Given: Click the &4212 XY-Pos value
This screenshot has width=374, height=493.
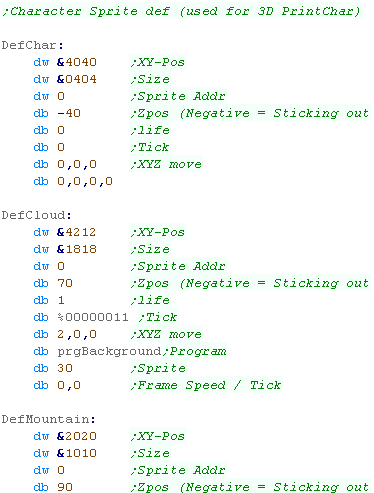Looking at the screenshot, I should 76,232.
